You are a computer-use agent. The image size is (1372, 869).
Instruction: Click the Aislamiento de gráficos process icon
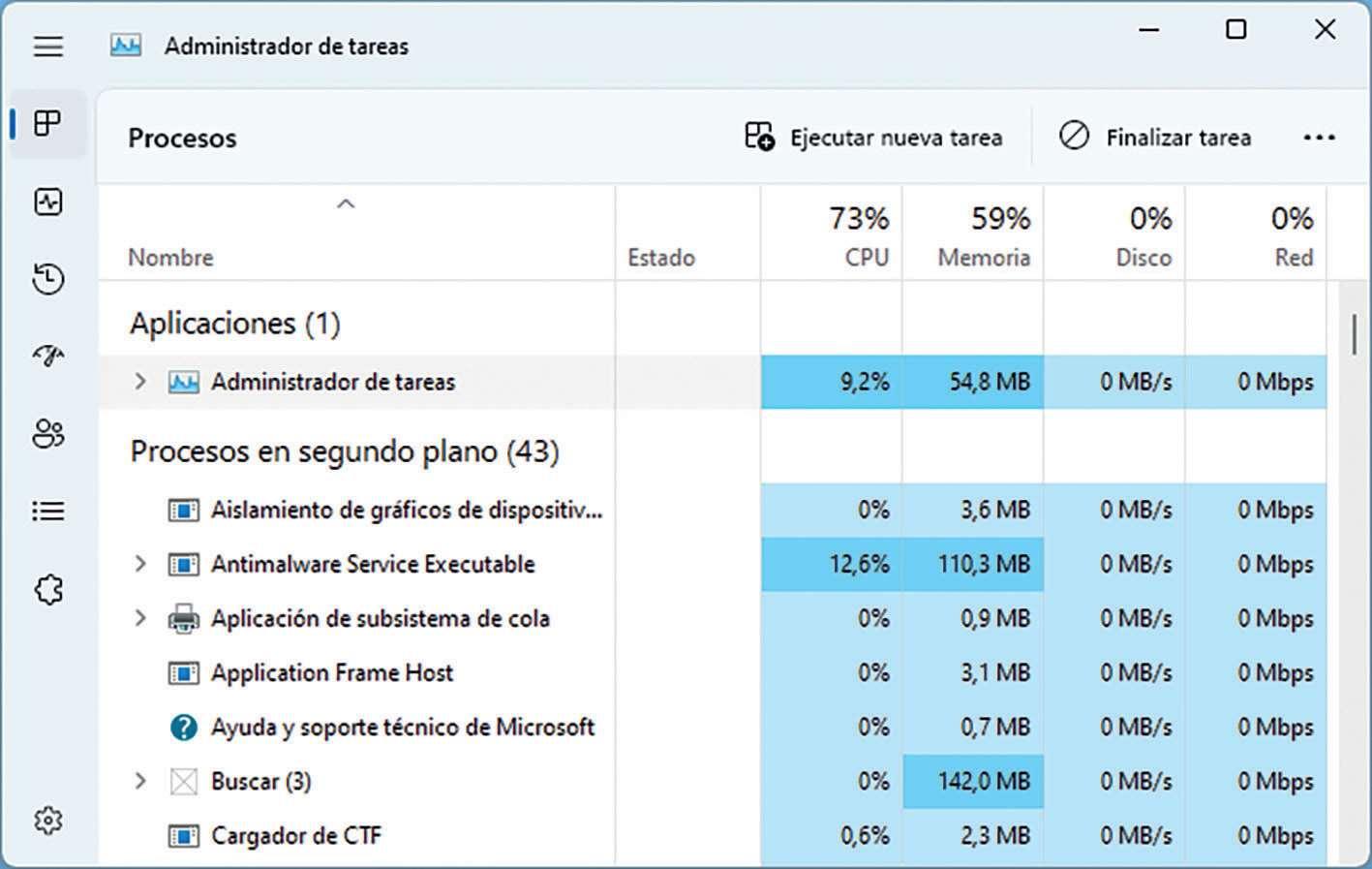[184, 510]
